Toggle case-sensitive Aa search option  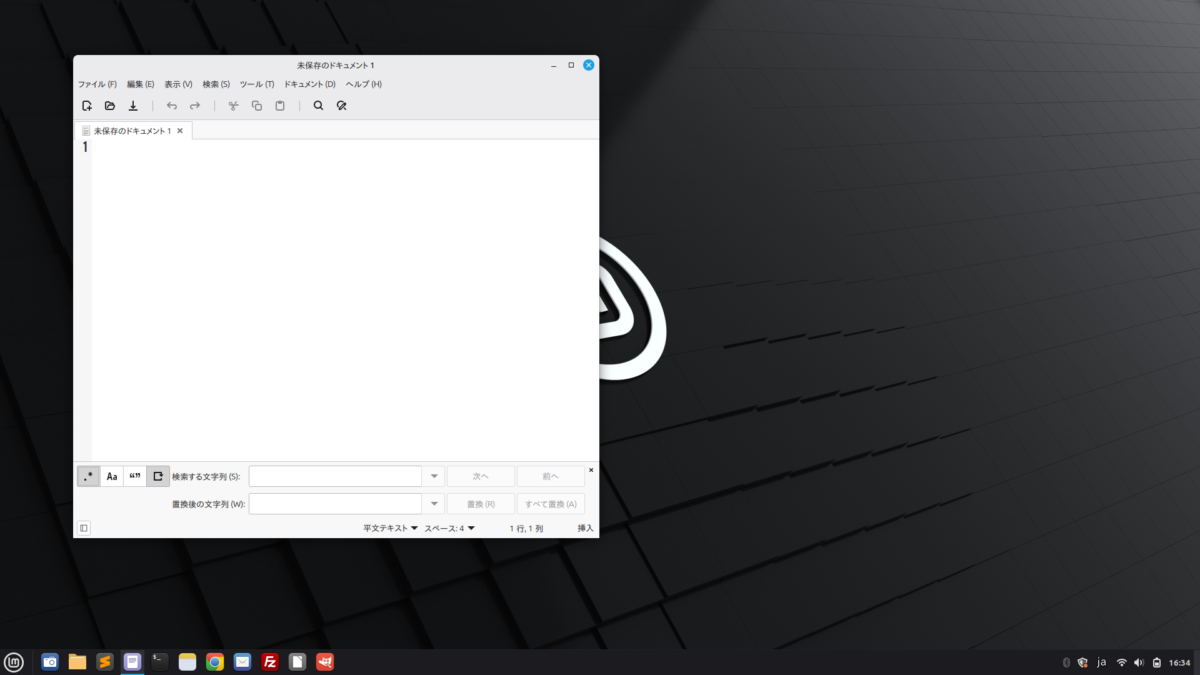pyautogui.click(x=112, y=476)
